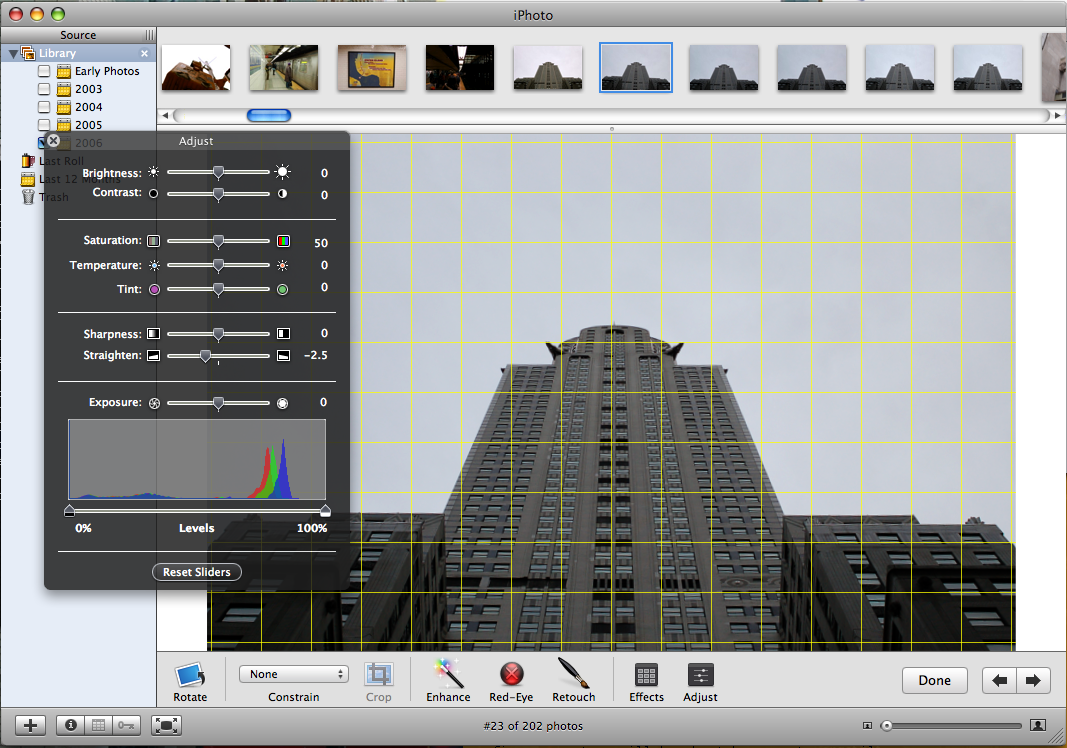Click the keywords key button
1067x748 pixels.
(127, 726)
